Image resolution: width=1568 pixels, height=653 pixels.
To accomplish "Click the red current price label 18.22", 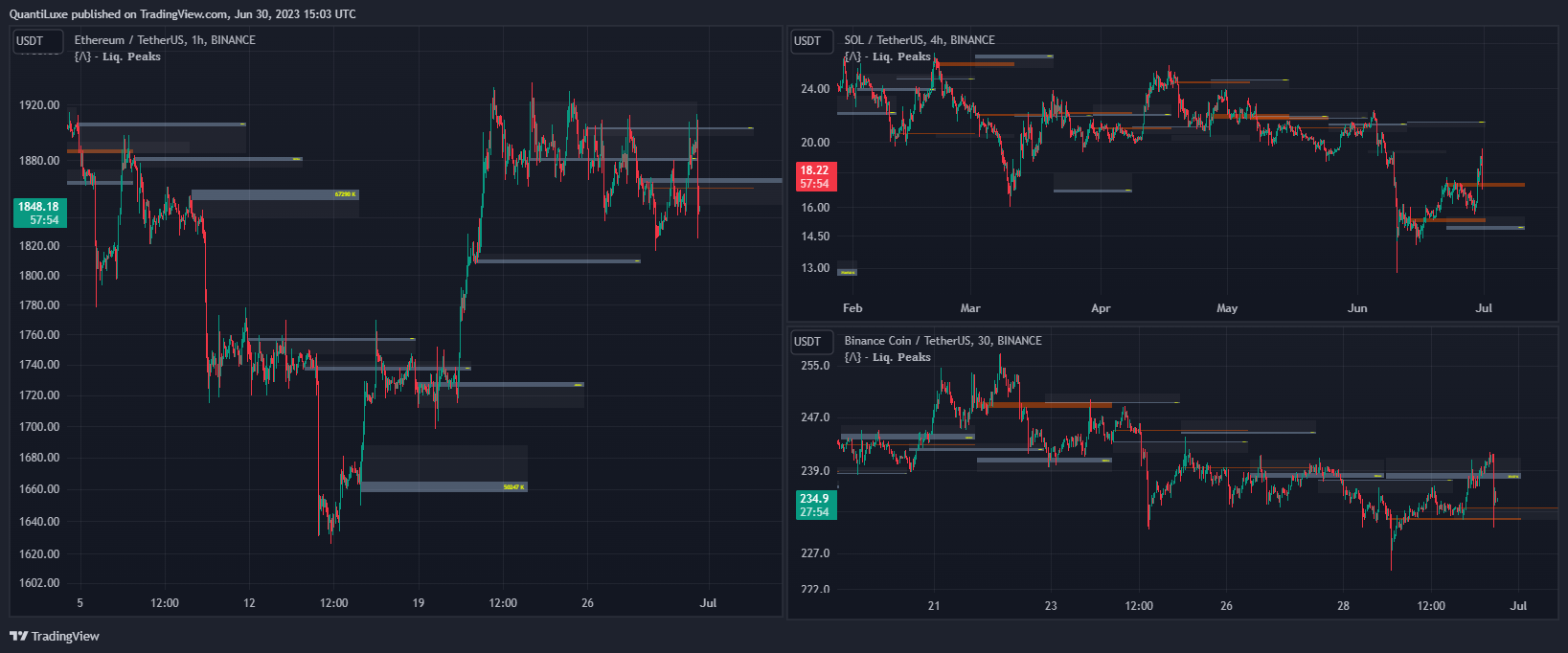I will click(815, 177).
